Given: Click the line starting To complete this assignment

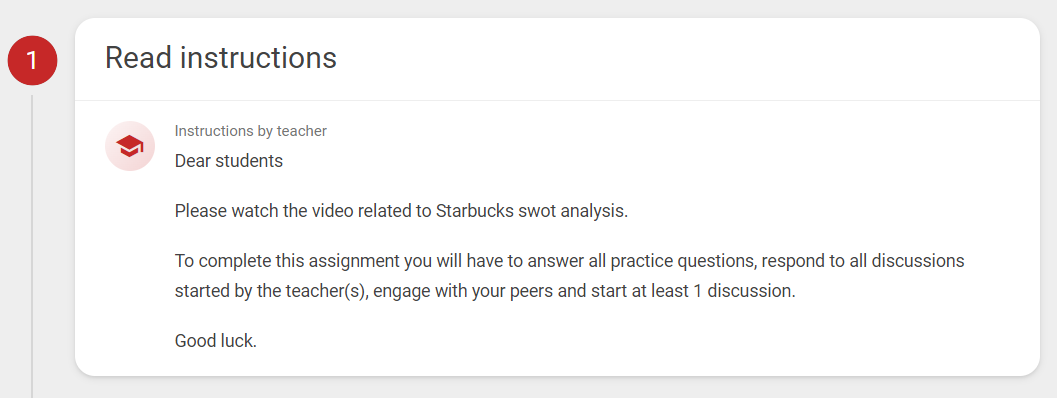Looking at the screenshot, I should pyautogui.click(x=570, y=261).
